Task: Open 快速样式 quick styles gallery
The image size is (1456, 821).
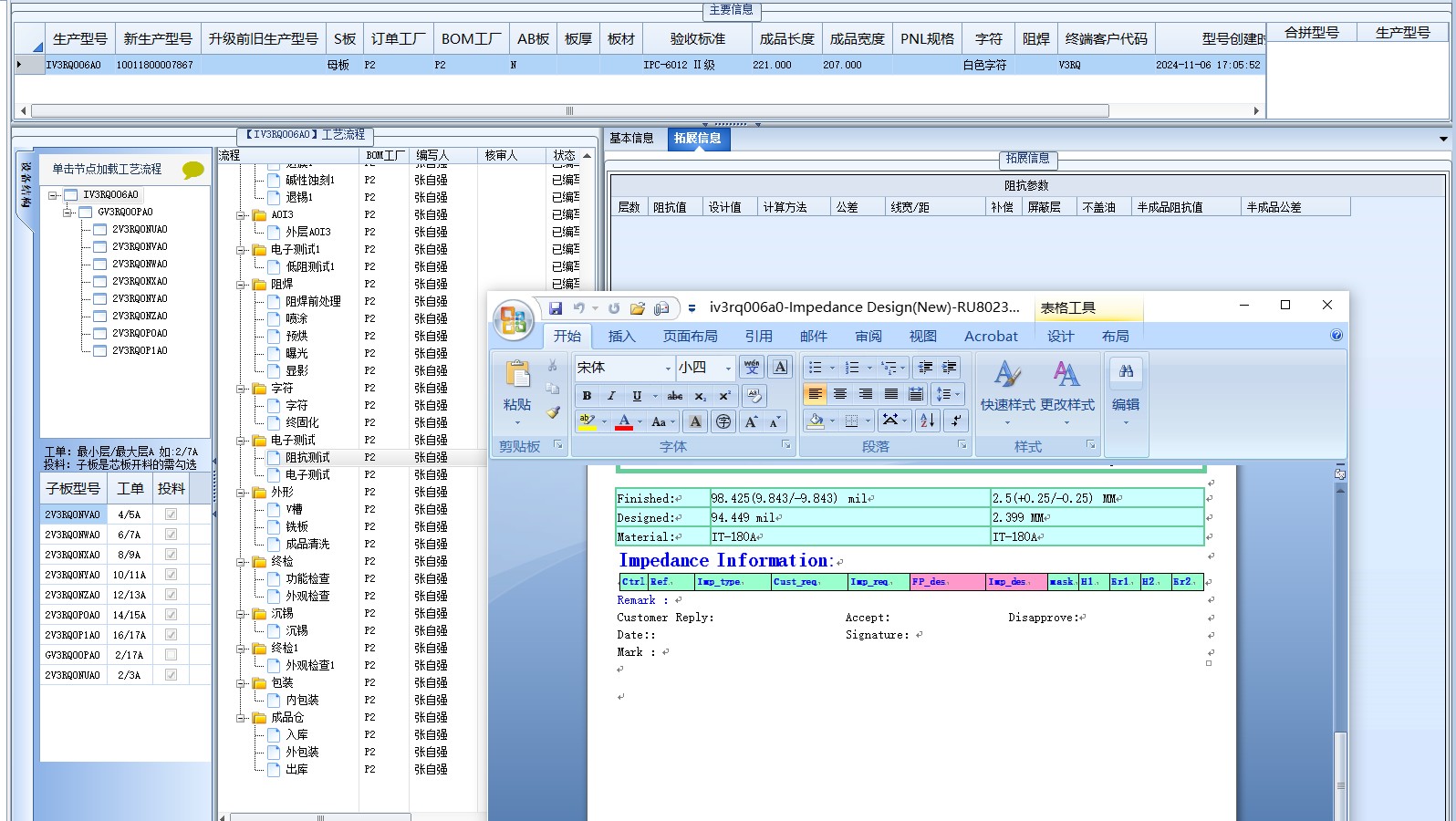Action: pos(1007,392)
